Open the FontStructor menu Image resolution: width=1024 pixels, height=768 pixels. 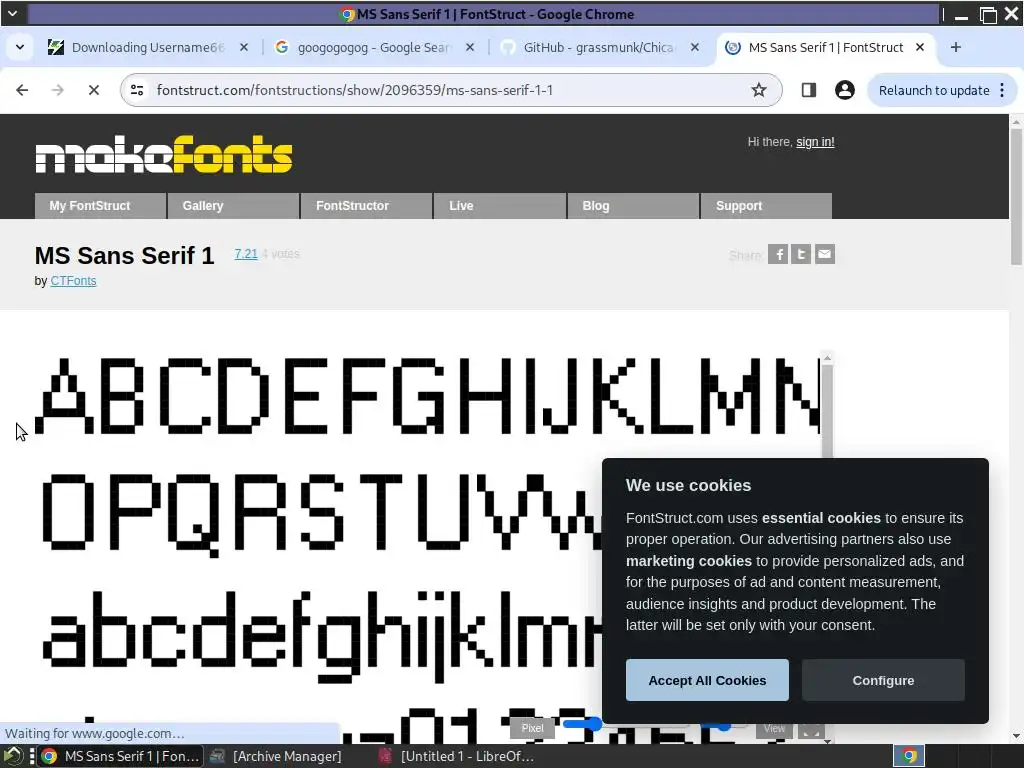point(366,206)
